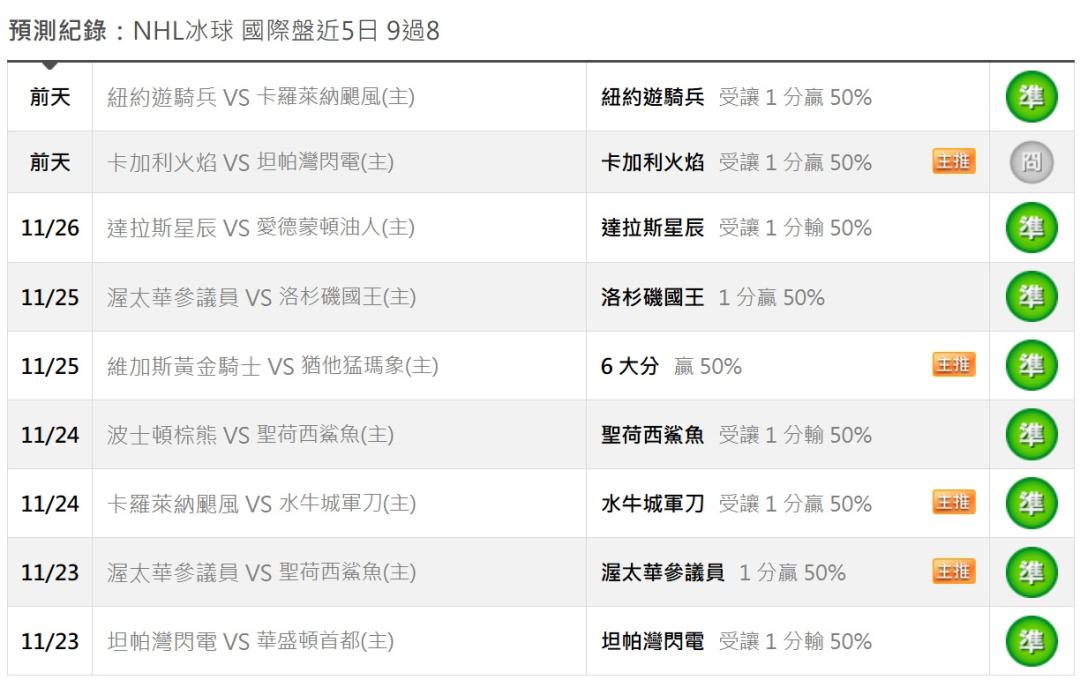
Task: Click green 準 icon for 坦帕灣閃電 VS 華盛頓首都 row
Action: pyautogui.click(x=1031, y=641)
